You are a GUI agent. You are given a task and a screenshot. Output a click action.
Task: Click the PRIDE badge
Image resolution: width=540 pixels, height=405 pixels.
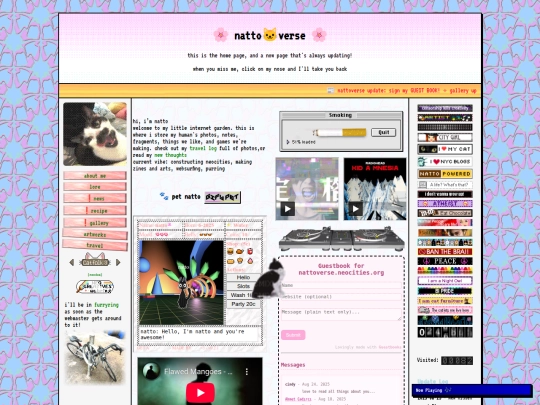tap(445, 291)
